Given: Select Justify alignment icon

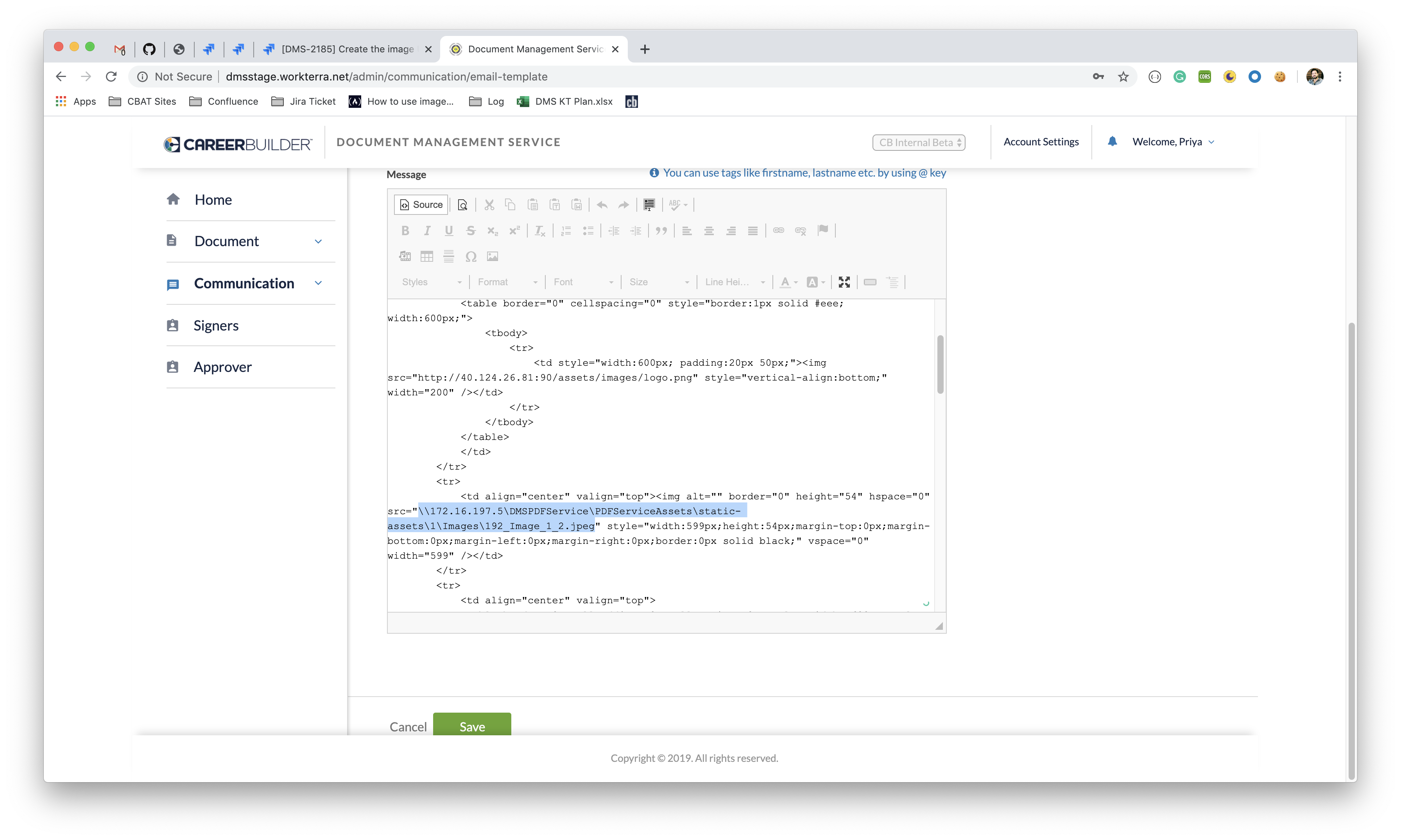Looking at the screenshot, I should [752, 231].
